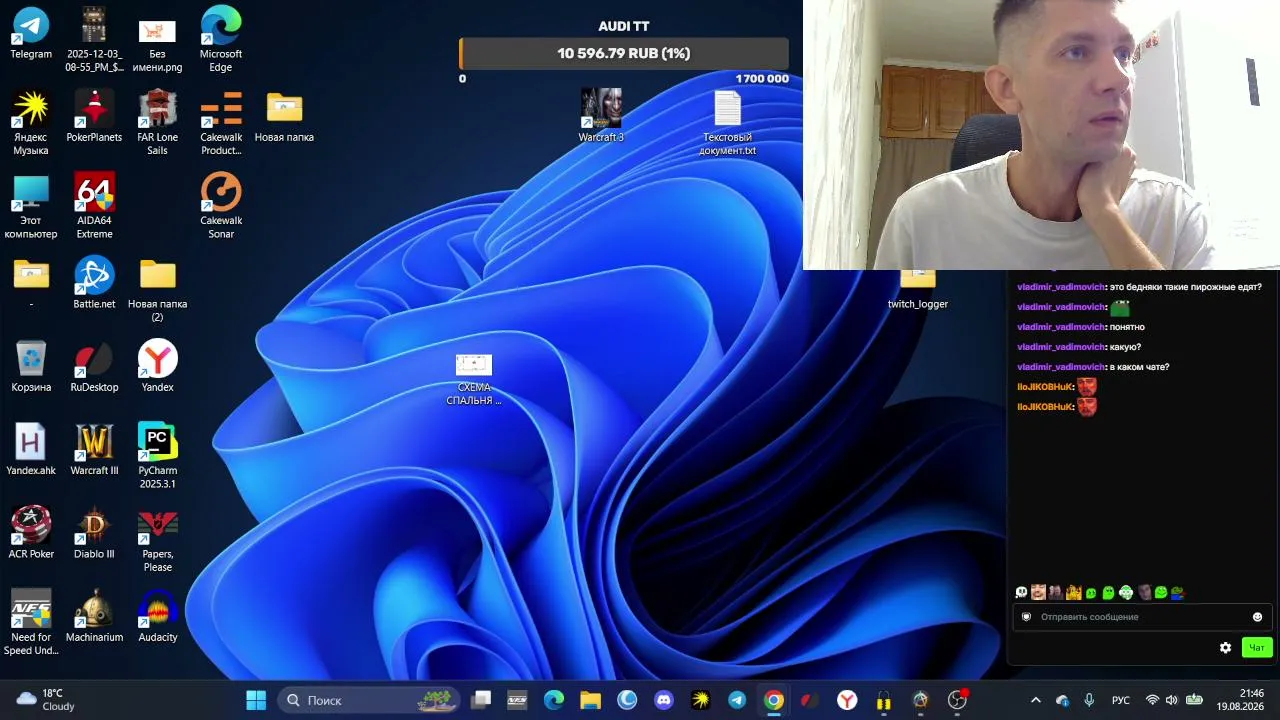Open Discord from the taskbar
Screen dimensions: 1280x720
click(x=664, y=700)
